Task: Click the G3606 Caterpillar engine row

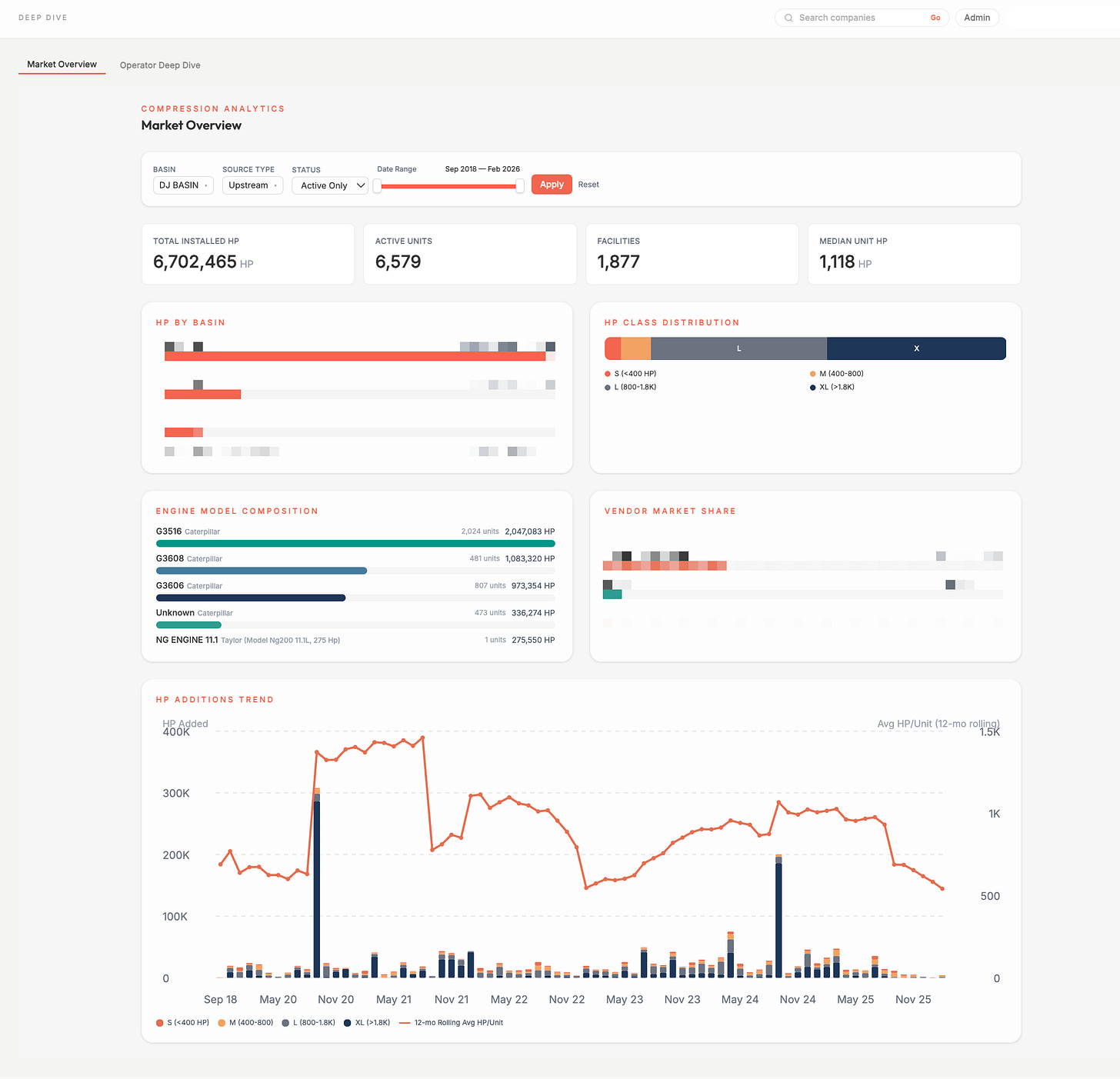Action: [355, 591]
